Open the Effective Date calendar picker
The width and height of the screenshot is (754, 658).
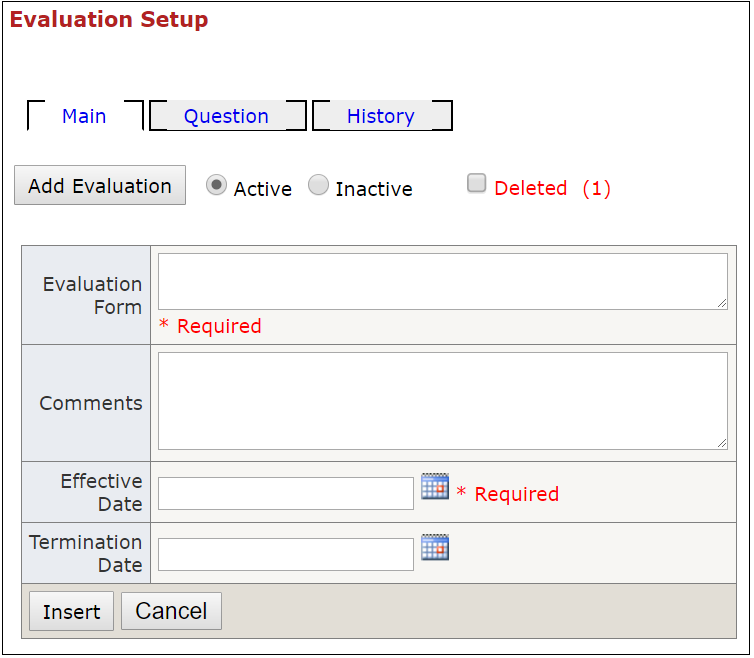435,486
